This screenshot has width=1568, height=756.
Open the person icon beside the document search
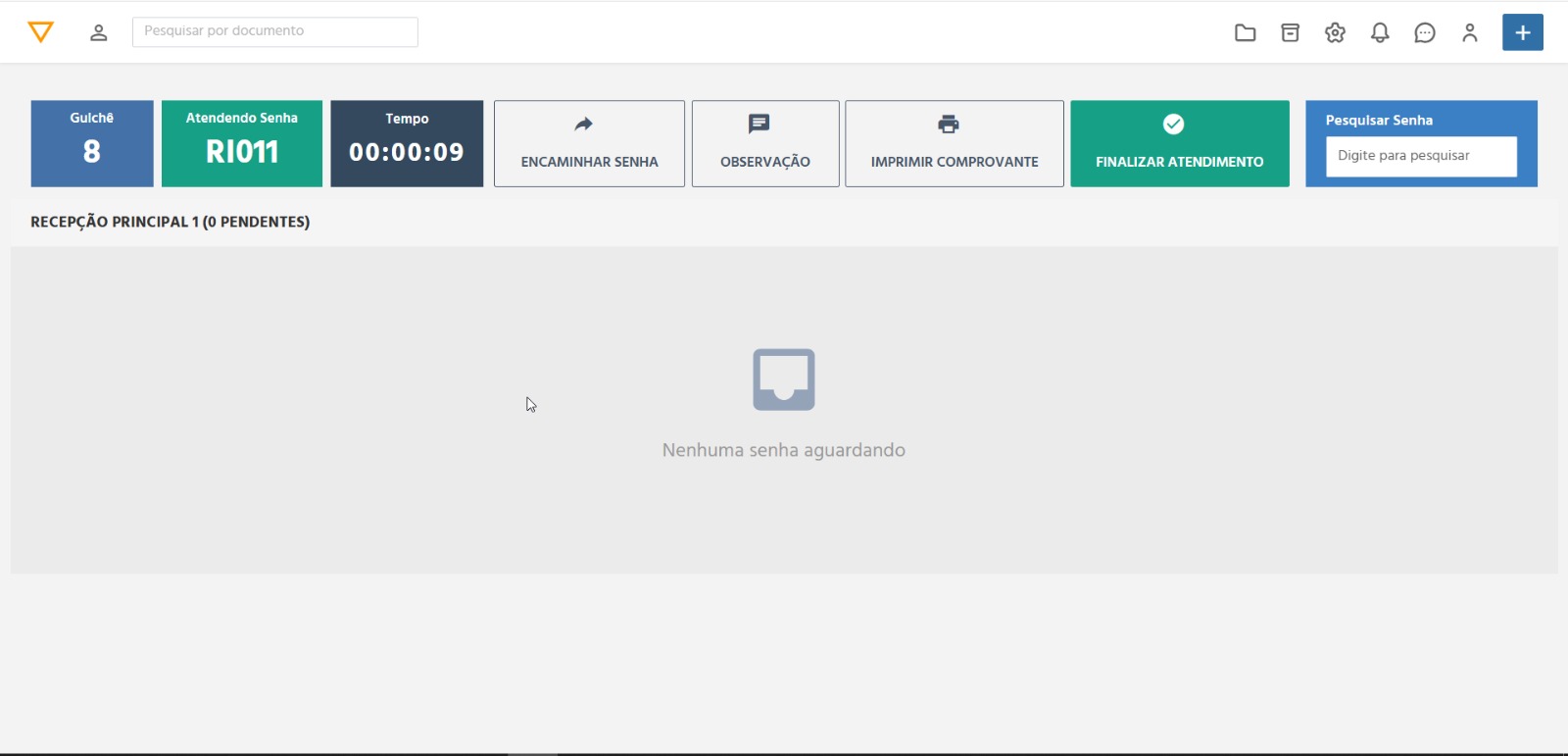point(98,32)
